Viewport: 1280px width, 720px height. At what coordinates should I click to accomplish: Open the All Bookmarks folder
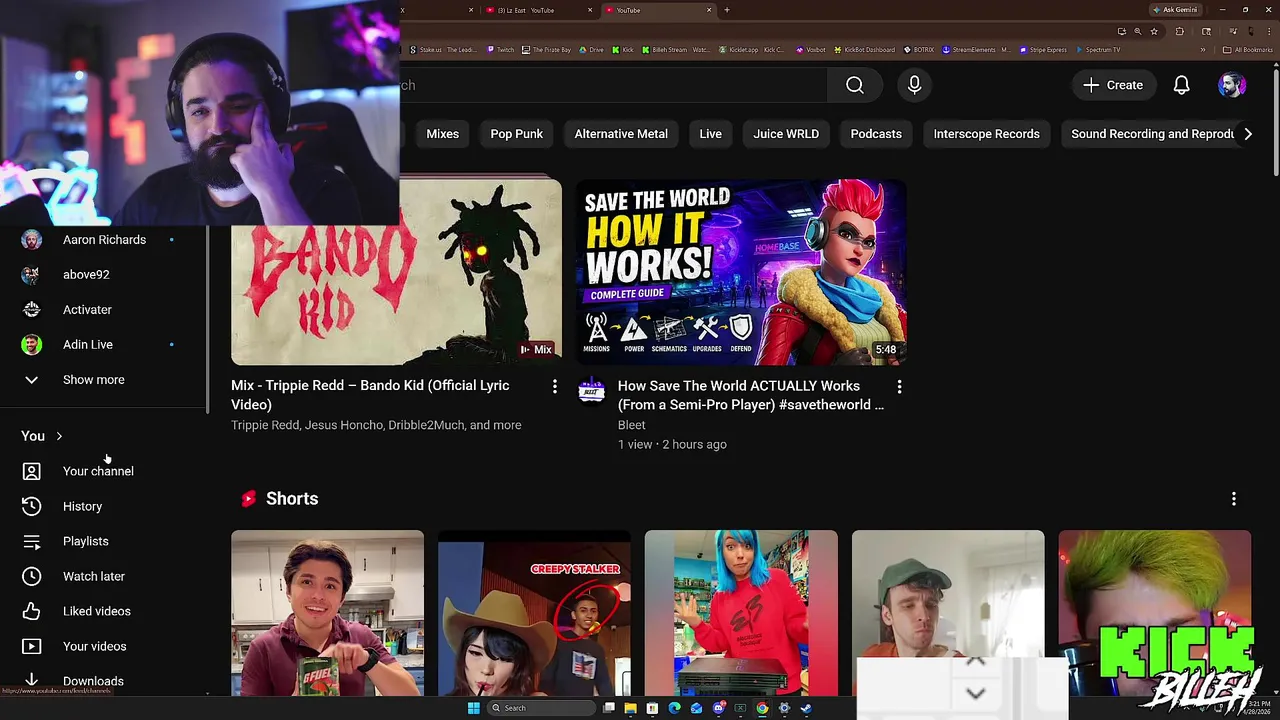[x=1248, y=50]
